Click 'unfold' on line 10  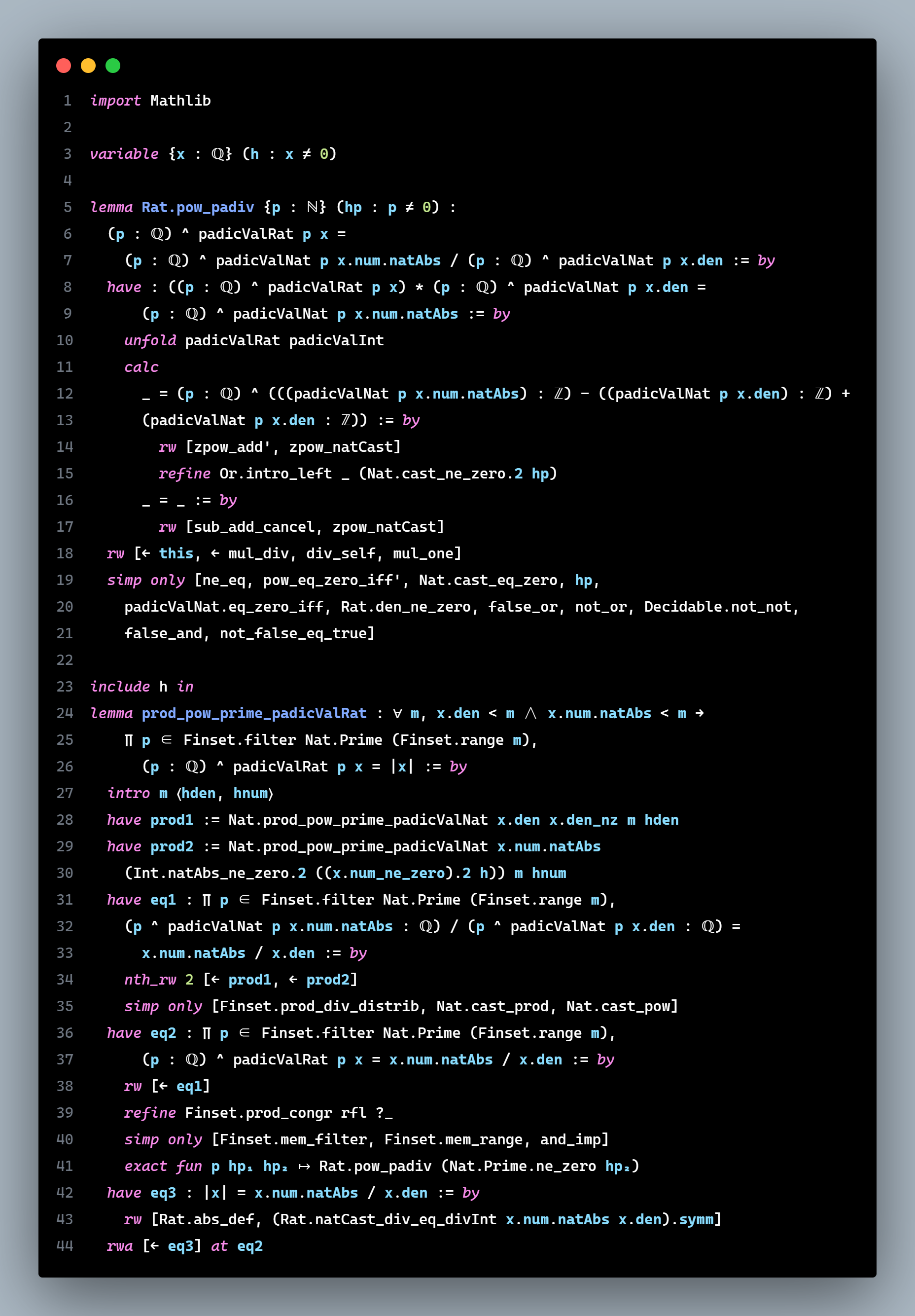(150, 340)
